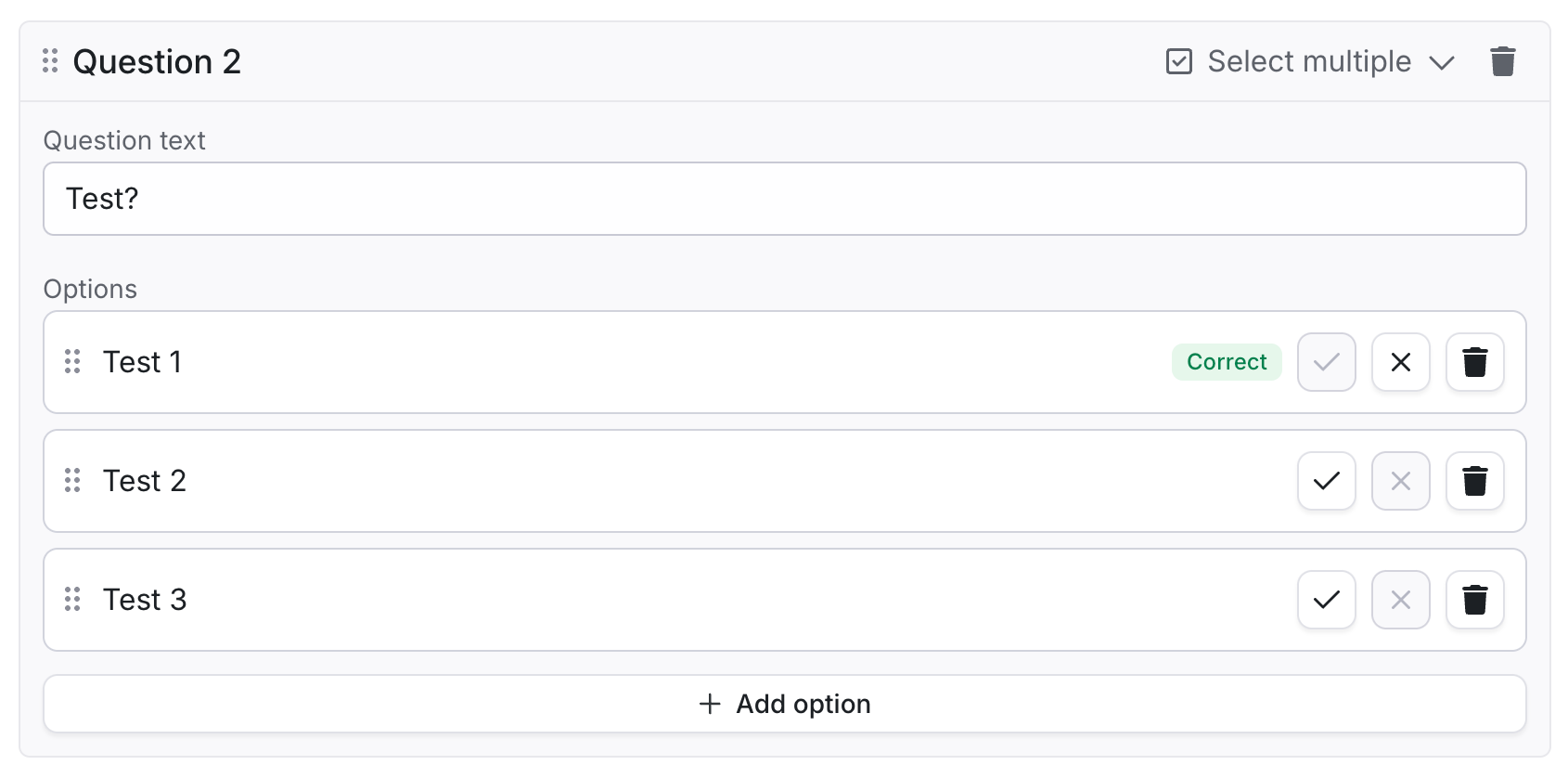
Task: Click the Test 3 option text
Action: (x=145, y=599)
